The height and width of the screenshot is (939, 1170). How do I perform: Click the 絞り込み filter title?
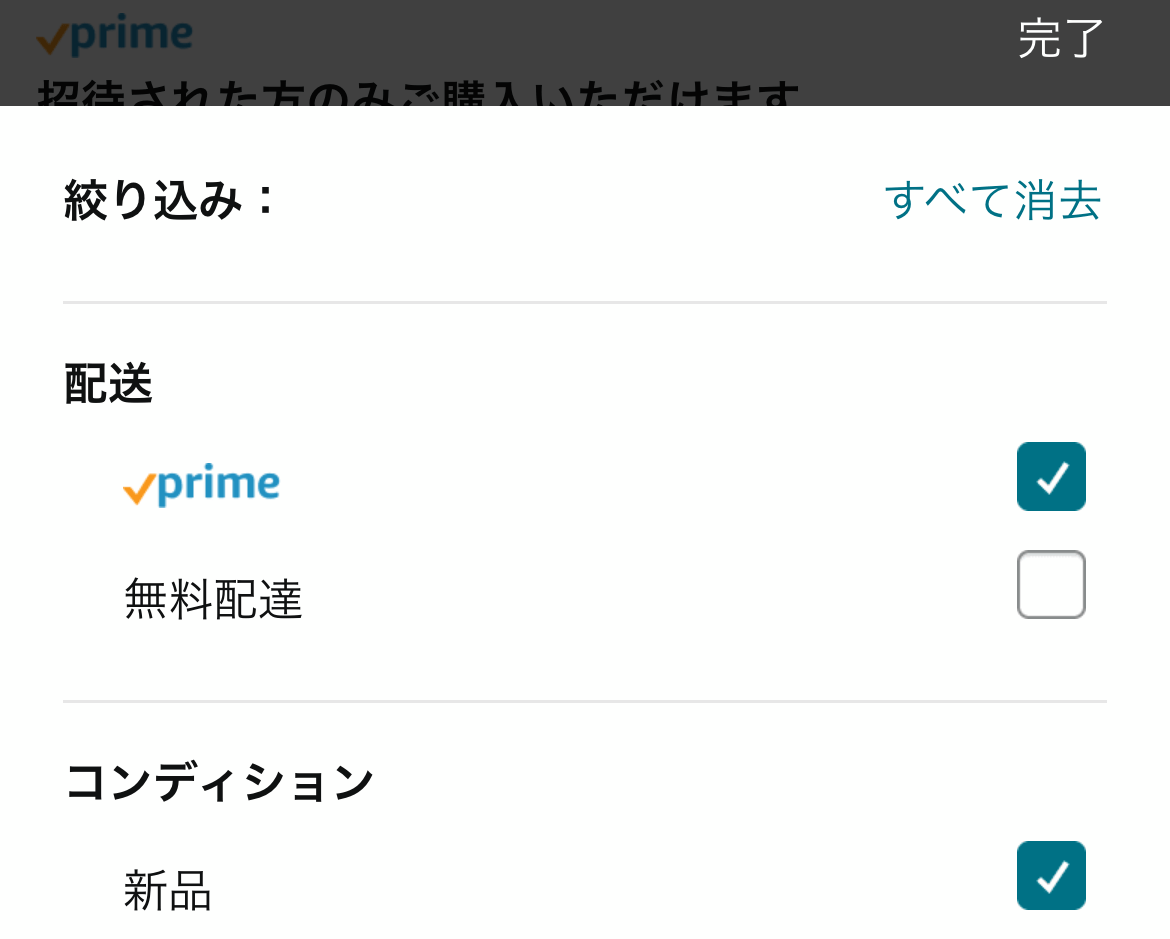(x=168, y=200)
